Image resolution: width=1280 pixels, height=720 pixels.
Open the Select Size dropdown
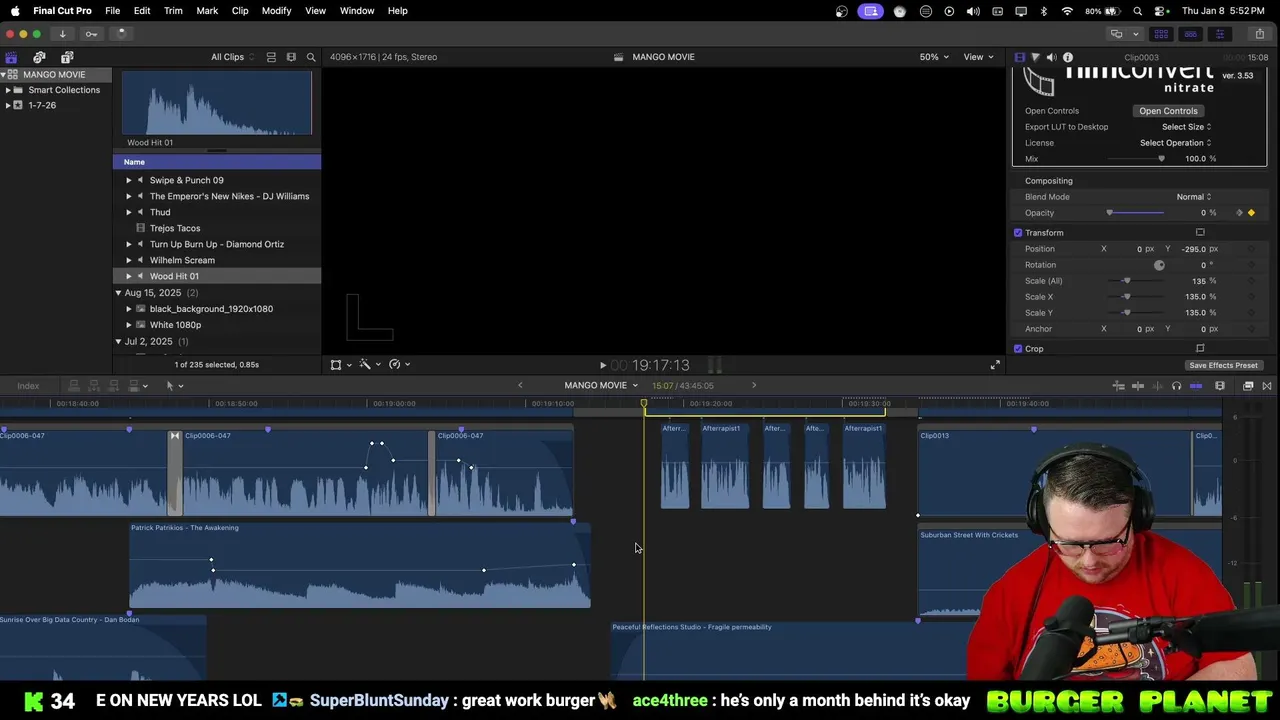pos(1186,127)
